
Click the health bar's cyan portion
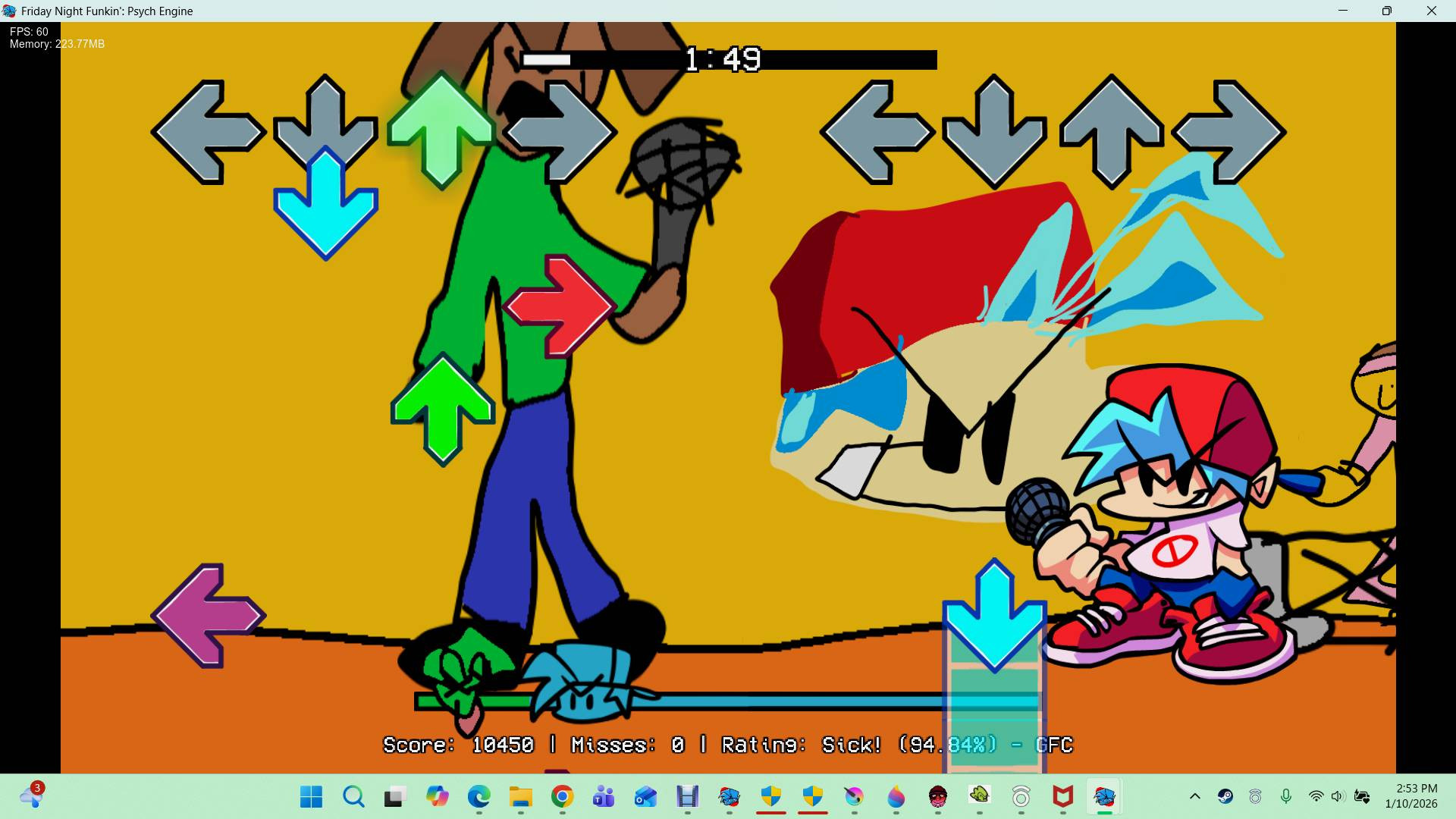click(834, 701)
